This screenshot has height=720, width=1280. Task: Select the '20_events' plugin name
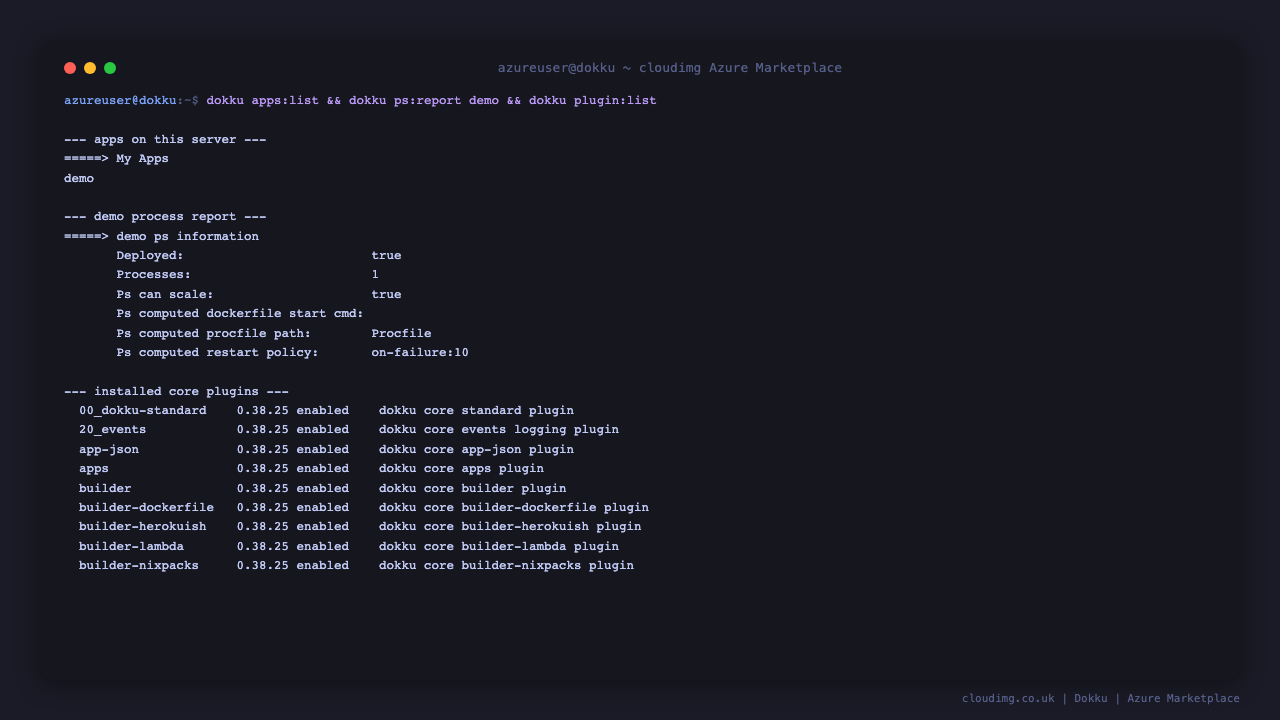[x=113, y=430]
